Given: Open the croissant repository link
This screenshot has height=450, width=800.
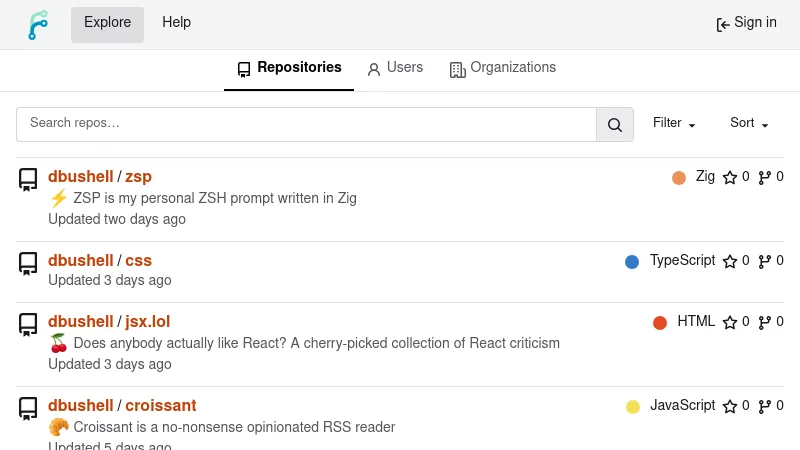Looking at the screenshot, I should click(x=160, y=406).
